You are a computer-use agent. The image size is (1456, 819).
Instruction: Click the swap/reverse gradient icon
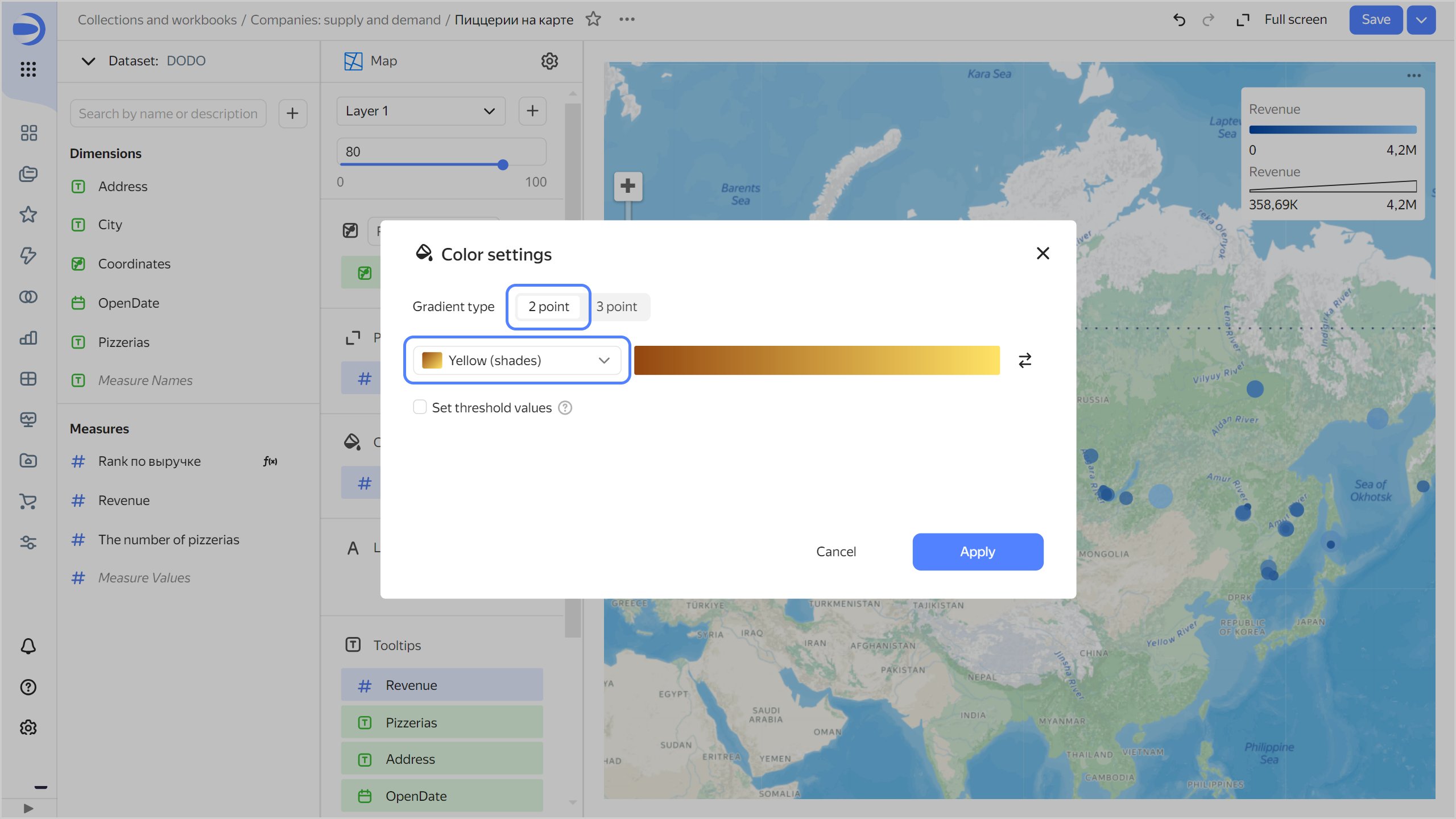[x=1024, y=360]
